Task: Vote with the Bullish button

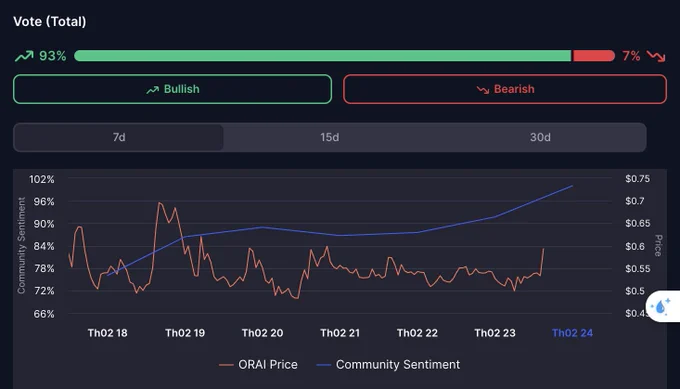Action: coord(173,89)
